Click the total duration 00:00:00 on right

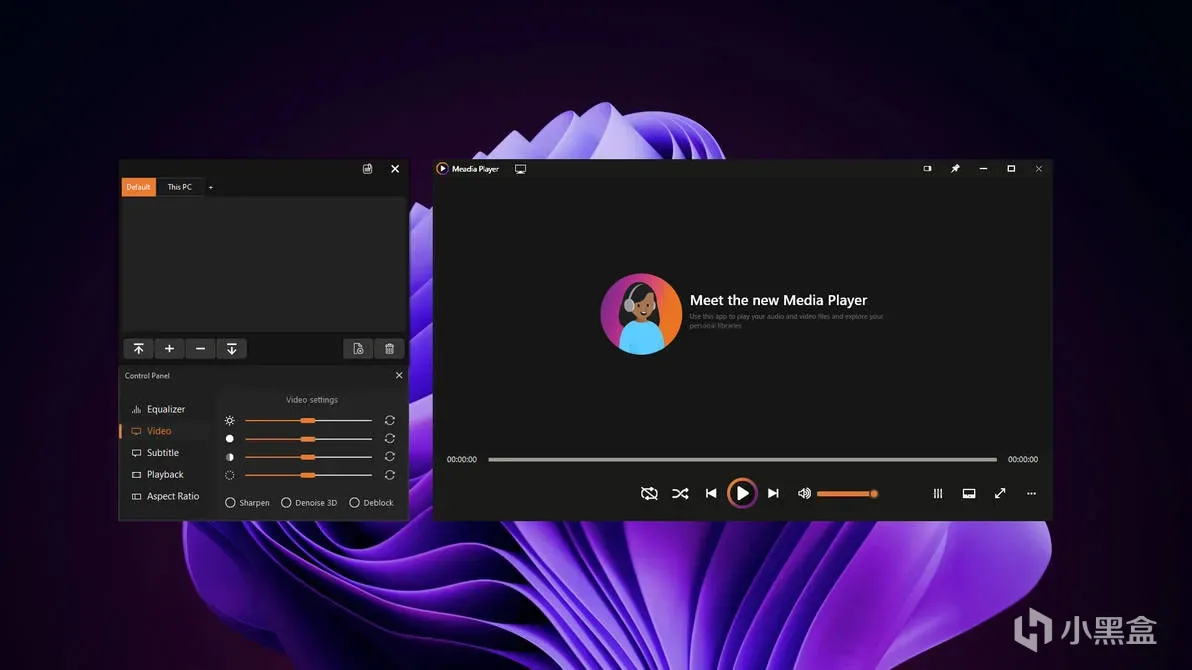[x=1022, y=459]
